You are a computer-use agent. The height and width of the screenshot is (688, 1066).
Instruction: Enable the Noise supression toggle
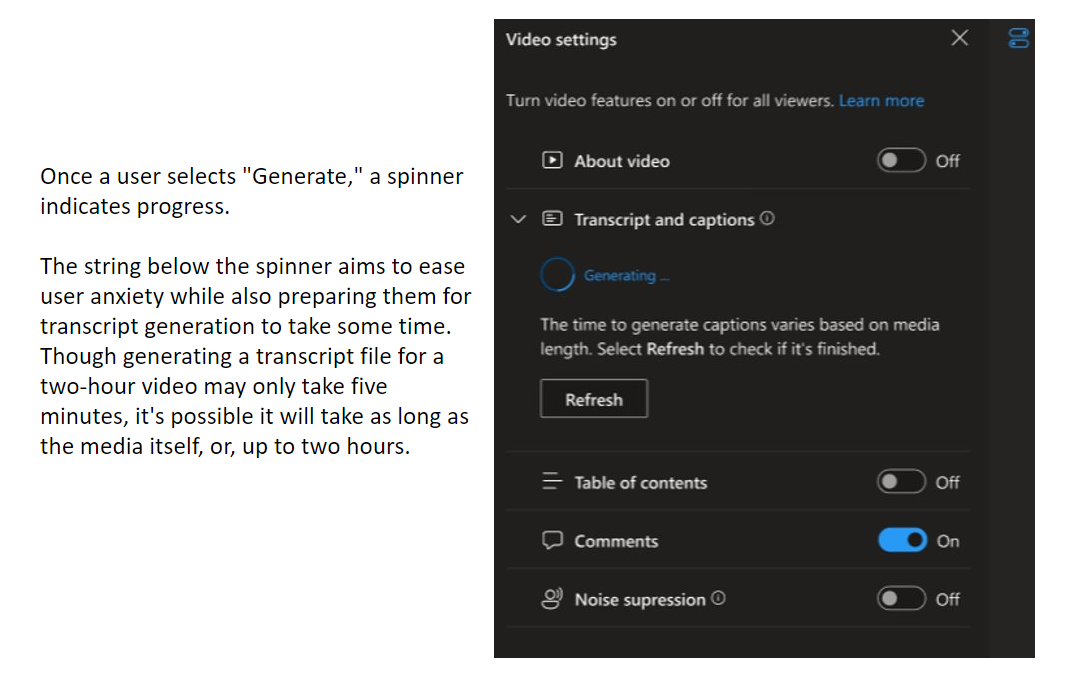pos(901,599)
